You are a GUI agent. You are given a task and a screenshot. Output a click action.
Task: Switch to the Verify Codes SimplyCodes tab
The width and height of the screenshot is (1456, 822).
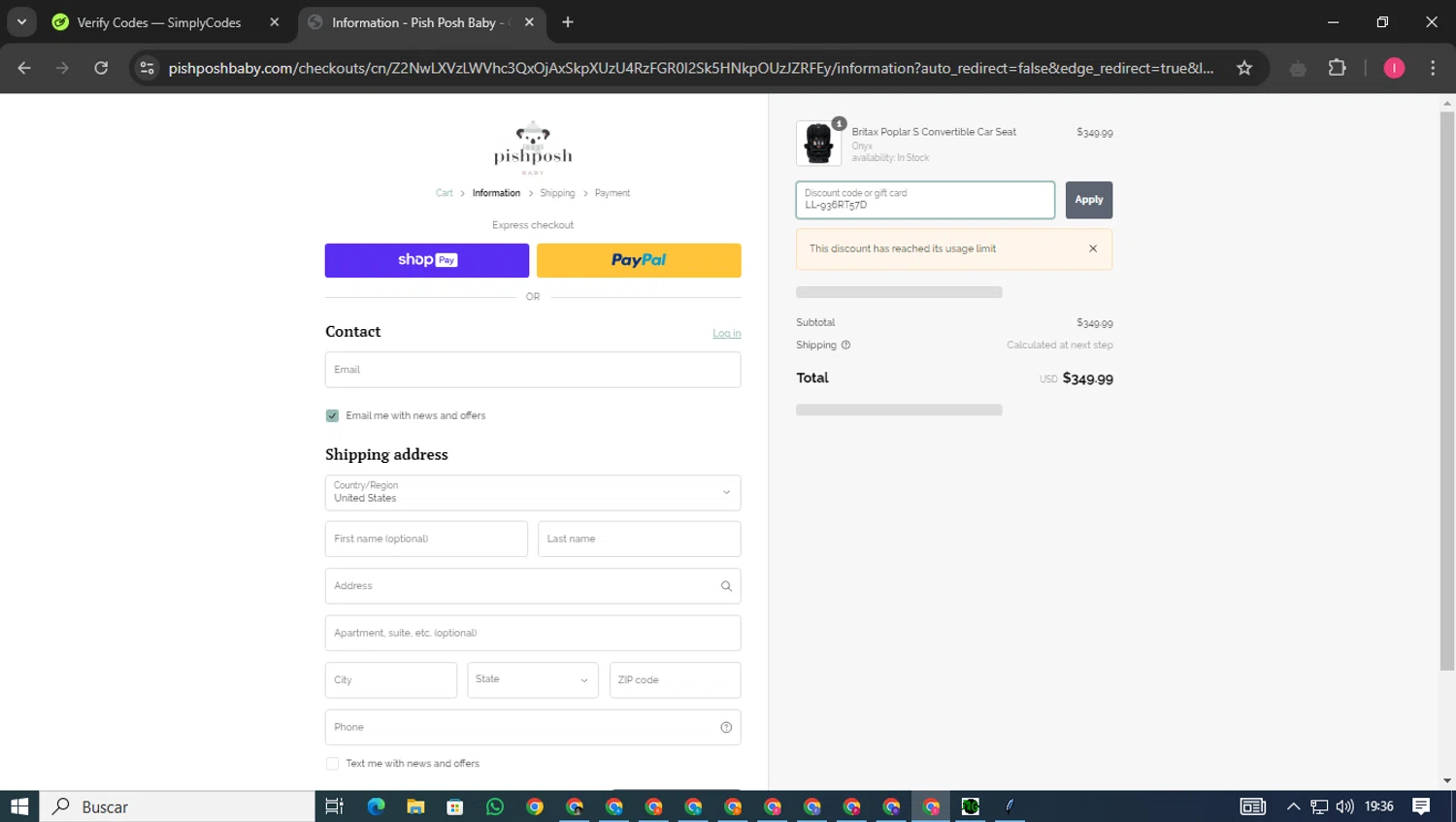(x=159, y=22)
